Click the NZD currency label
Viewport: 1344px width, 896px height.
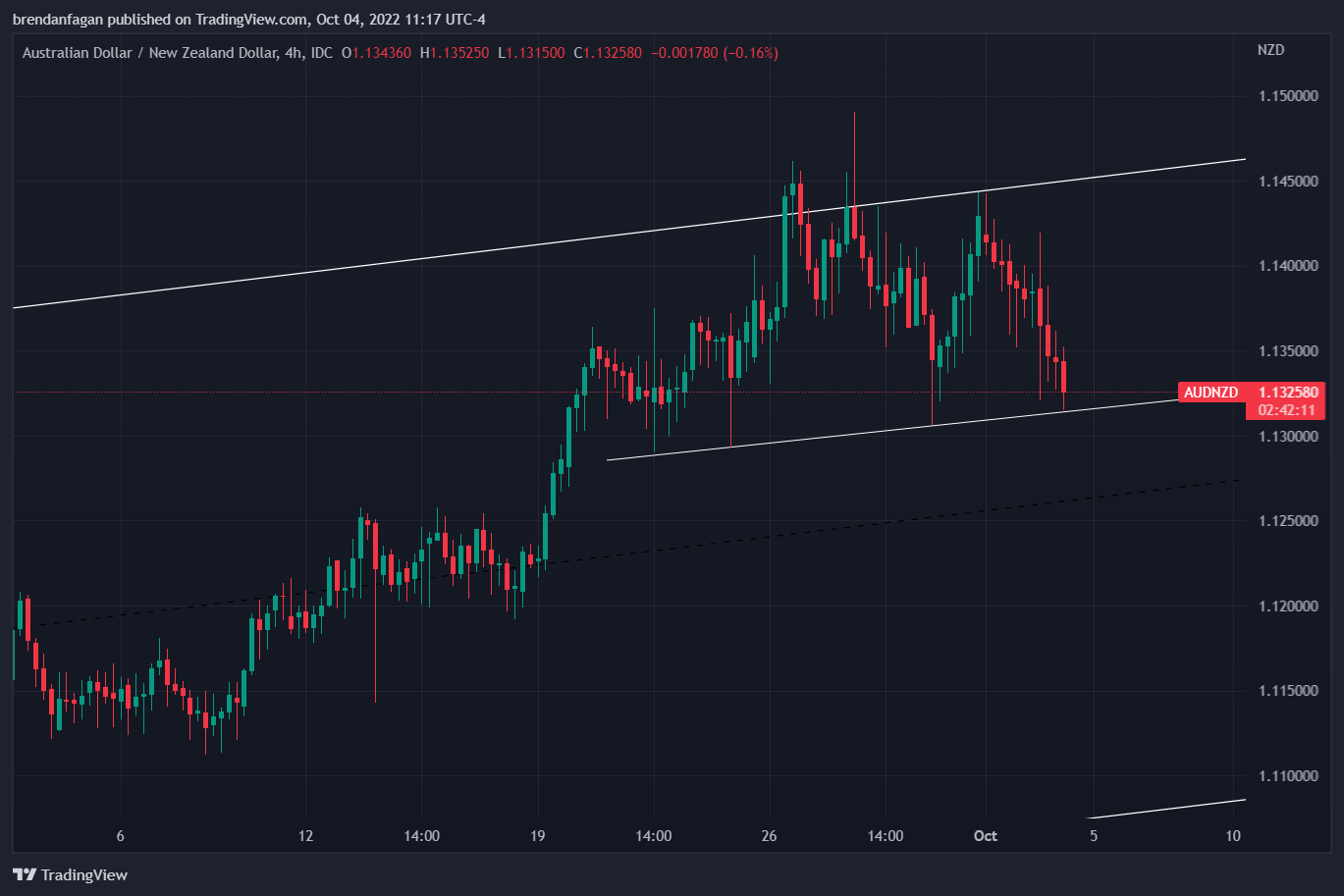click(x=1270, y=50)
